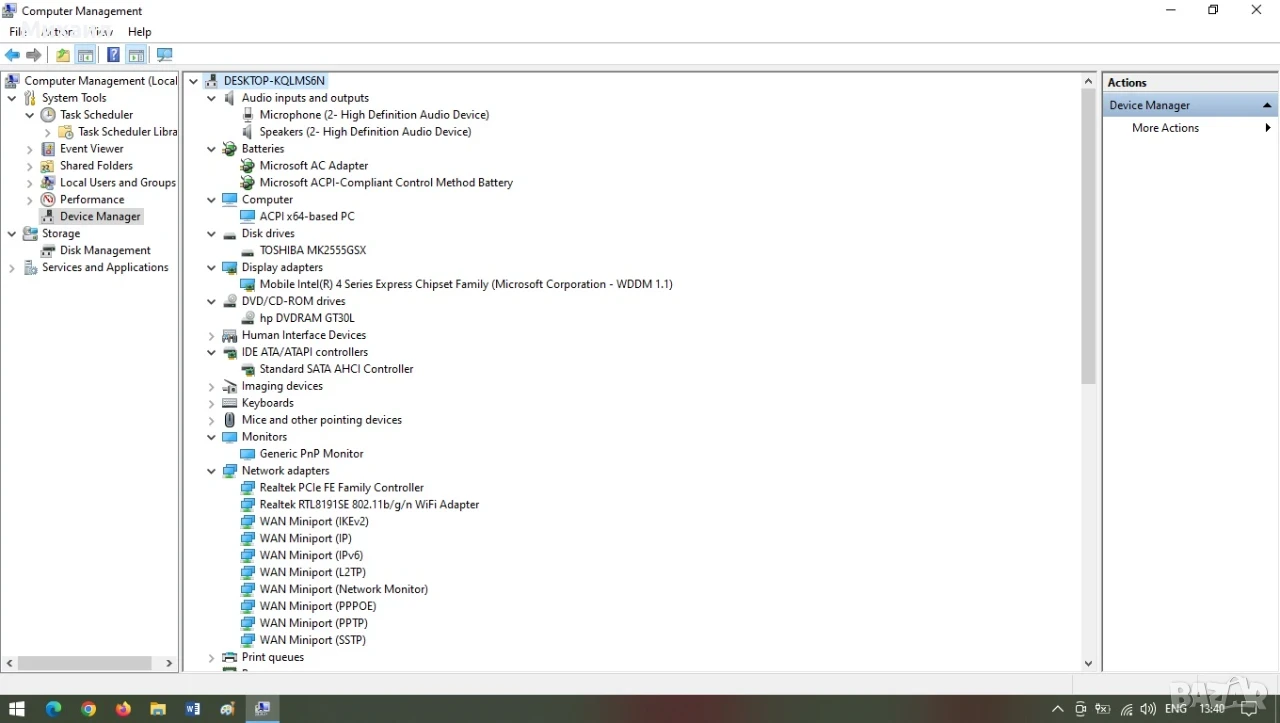The image size is (1280, 723).
Task: Select the DESKTOP-KQLMS6N root node
Action: (x=274, y=81)
